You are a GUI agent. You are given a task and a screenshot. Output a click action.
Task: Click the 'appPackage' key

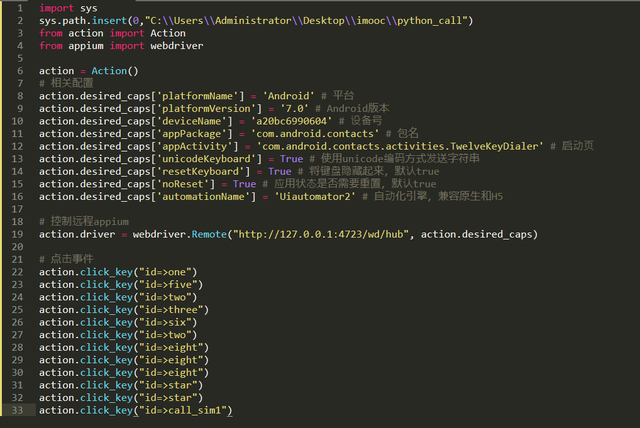191,134
